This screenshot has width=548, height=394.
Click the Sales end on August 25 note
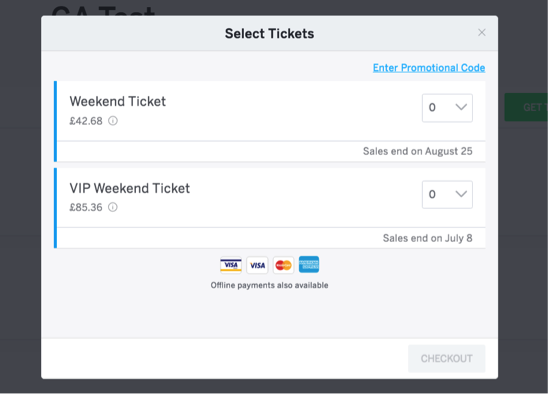418,151
